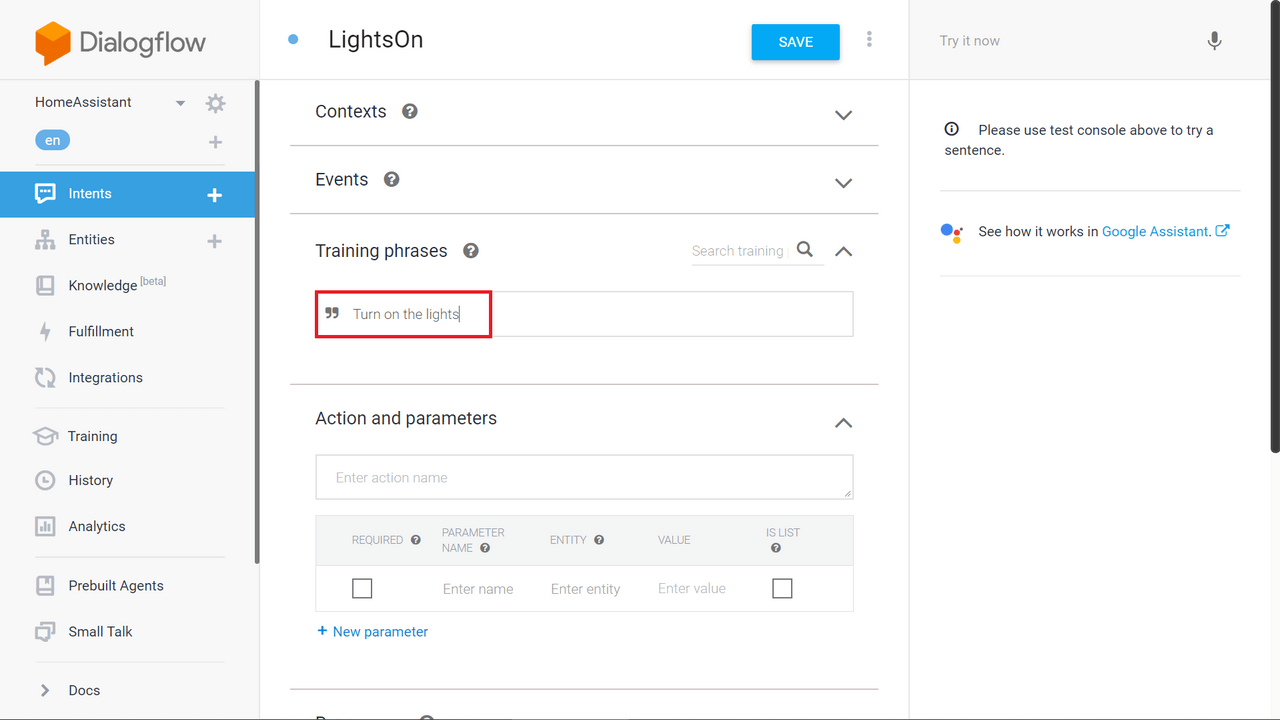
Task: Click the microphone icon in test console
Action: coord(1214,41)
